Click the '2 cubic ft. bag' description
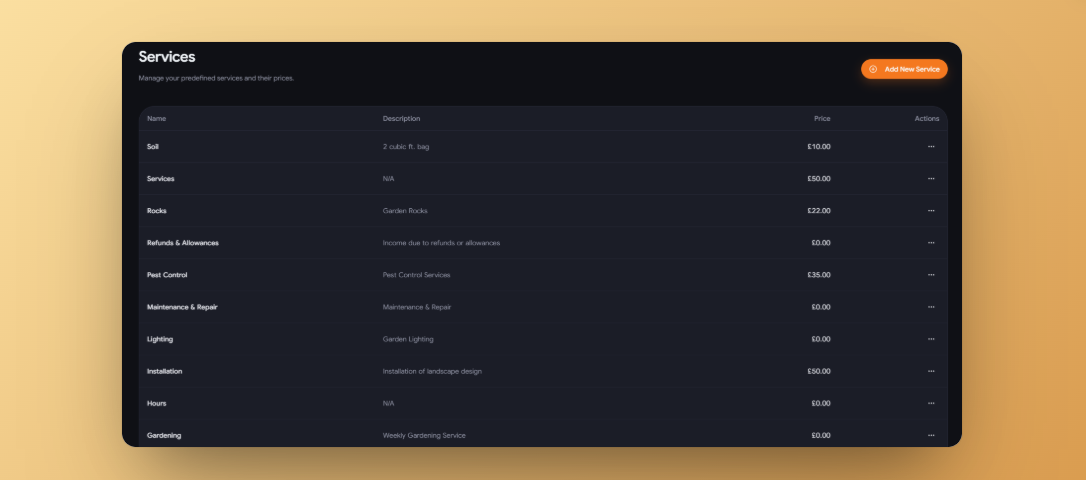The image size is (1086, 480). pos(406,147)
